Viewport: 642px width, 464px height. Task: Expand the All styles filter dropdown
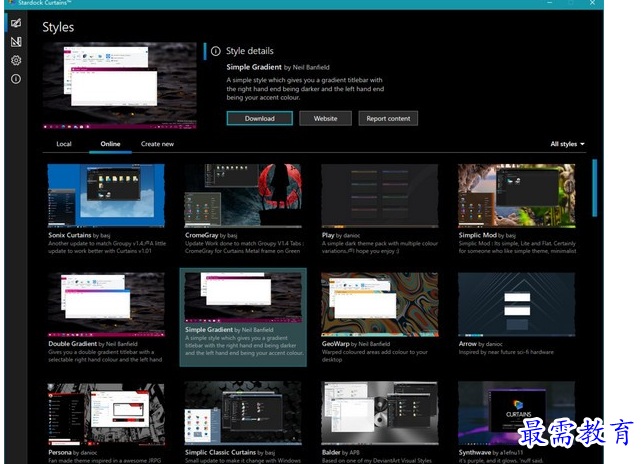(567, 144)
